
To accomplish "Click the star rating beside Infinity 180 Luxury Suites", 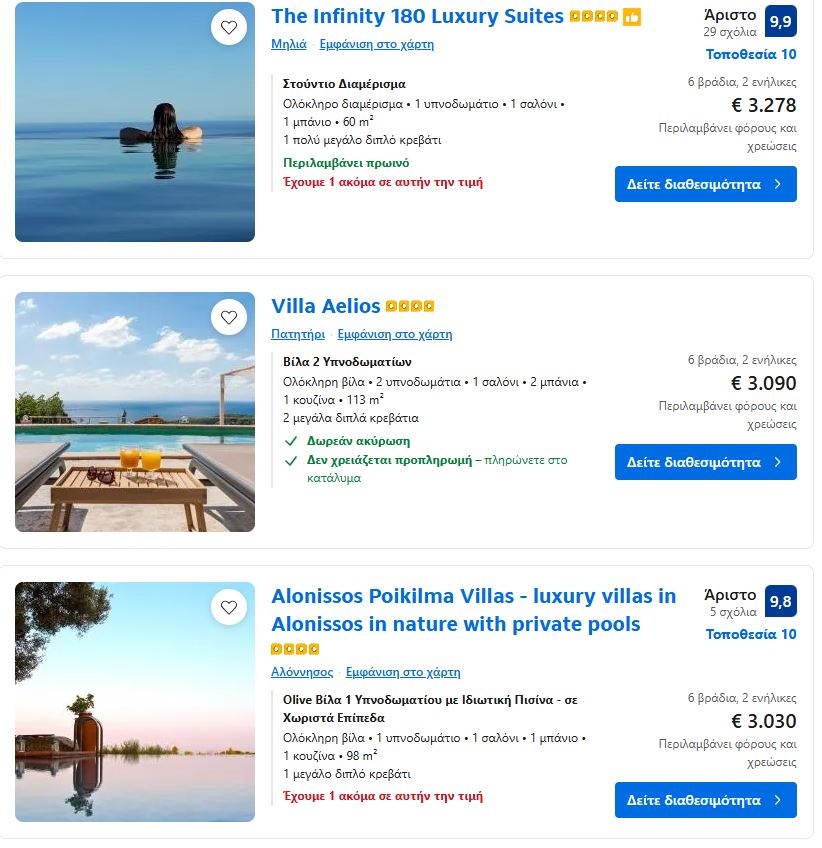I will click(x=593, y=17).
